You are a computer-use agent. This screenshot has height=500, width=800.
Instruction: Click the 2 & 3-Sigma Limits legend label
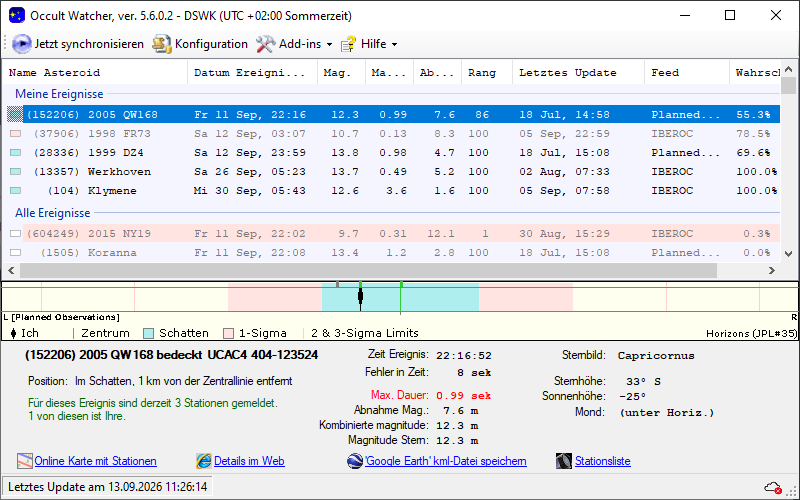365,333
